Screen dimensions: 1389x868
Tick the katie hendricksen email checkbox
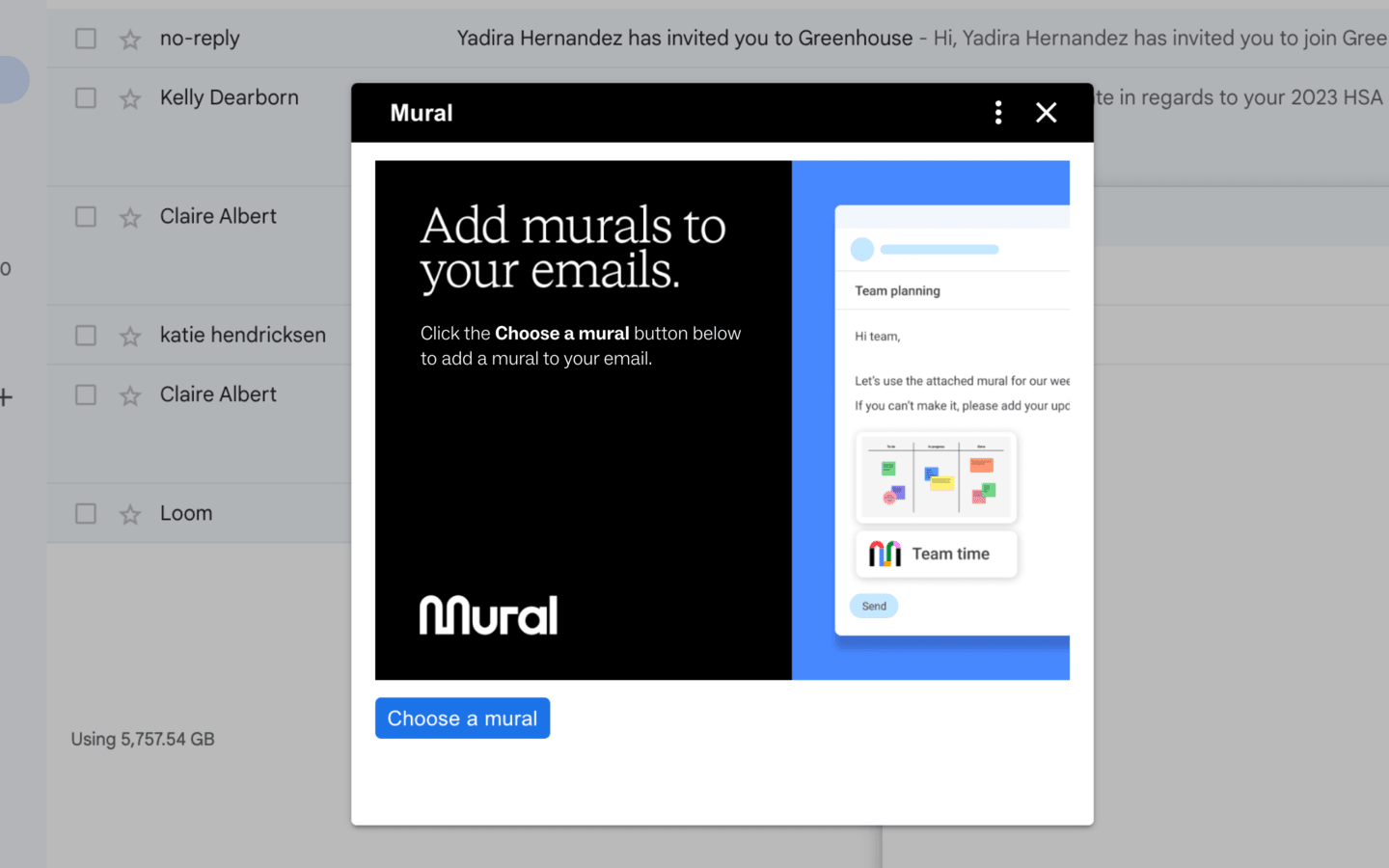pos(86,336)
